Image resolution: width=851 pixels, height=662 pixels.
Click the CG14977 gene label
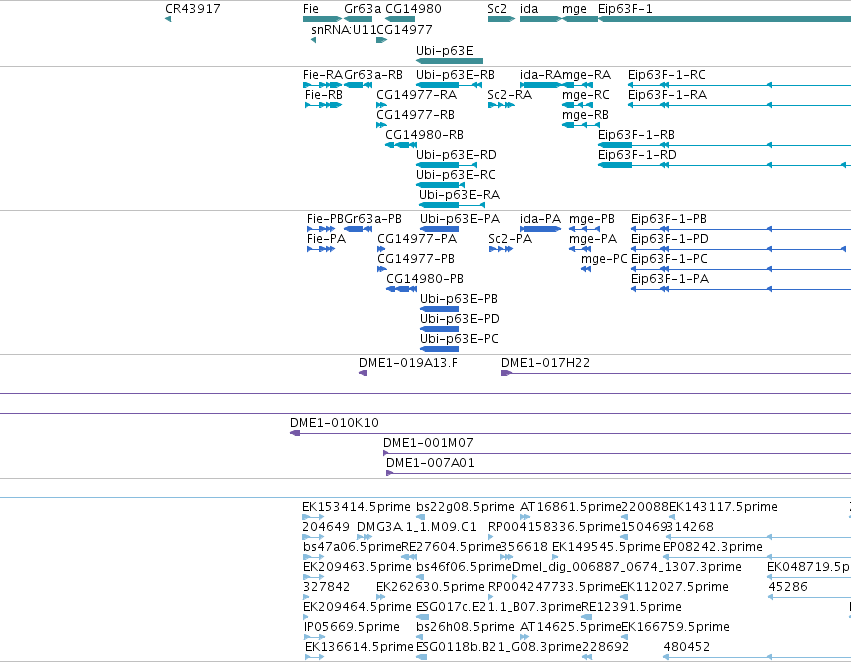(x=404, y=29)
